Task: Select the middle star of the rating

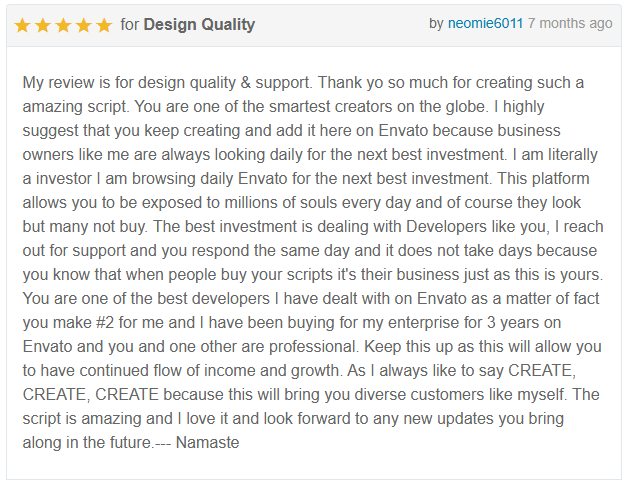Action: click(63, 25)
